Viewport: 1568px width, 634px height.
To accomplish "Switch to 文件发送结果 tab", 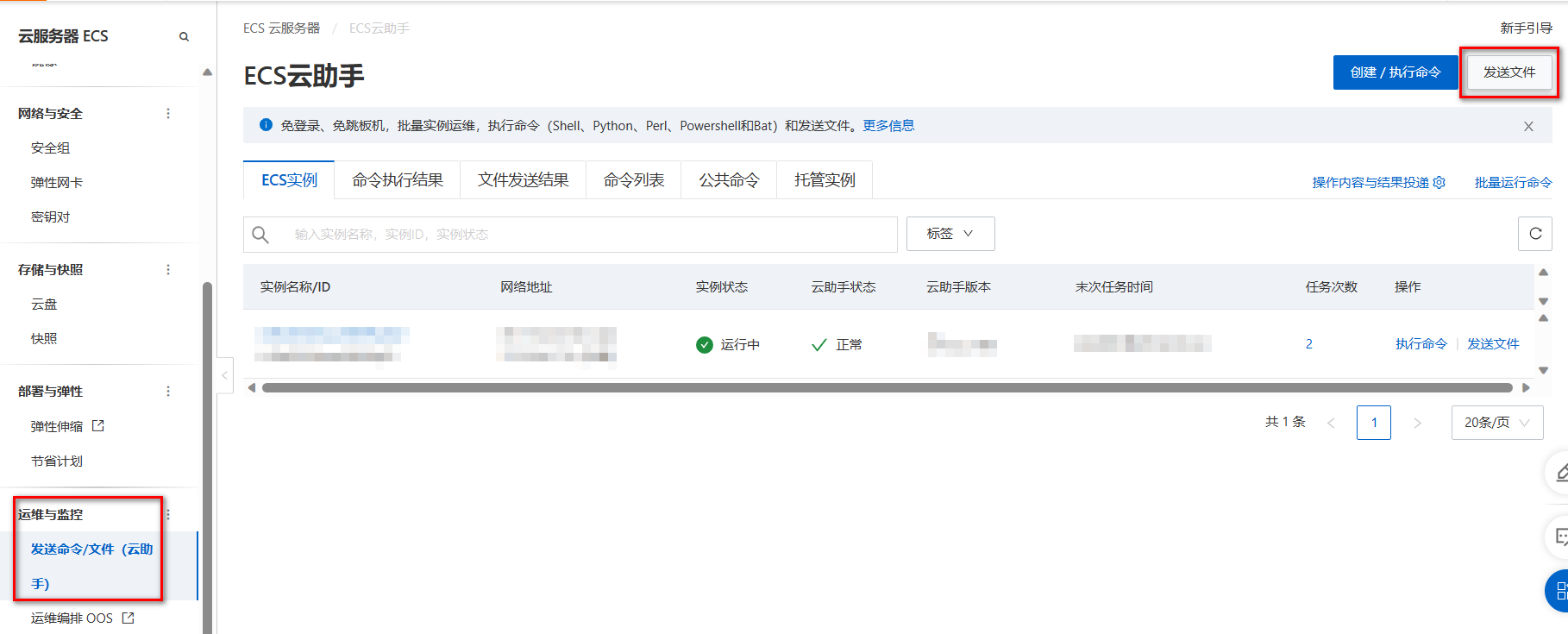I will [x=524, y=179].
